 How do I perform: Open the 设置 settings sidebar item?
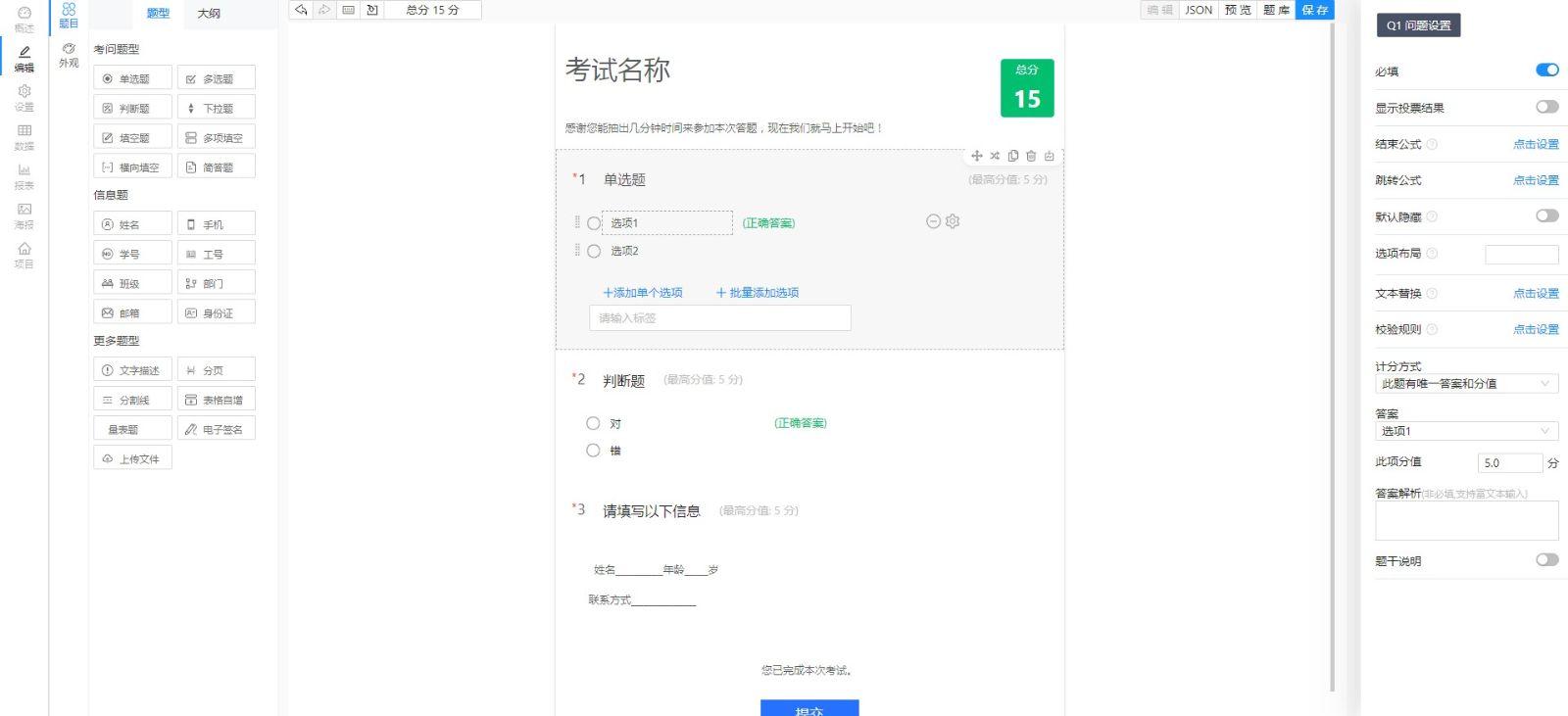pyautogui.click(x=24, y=98)
